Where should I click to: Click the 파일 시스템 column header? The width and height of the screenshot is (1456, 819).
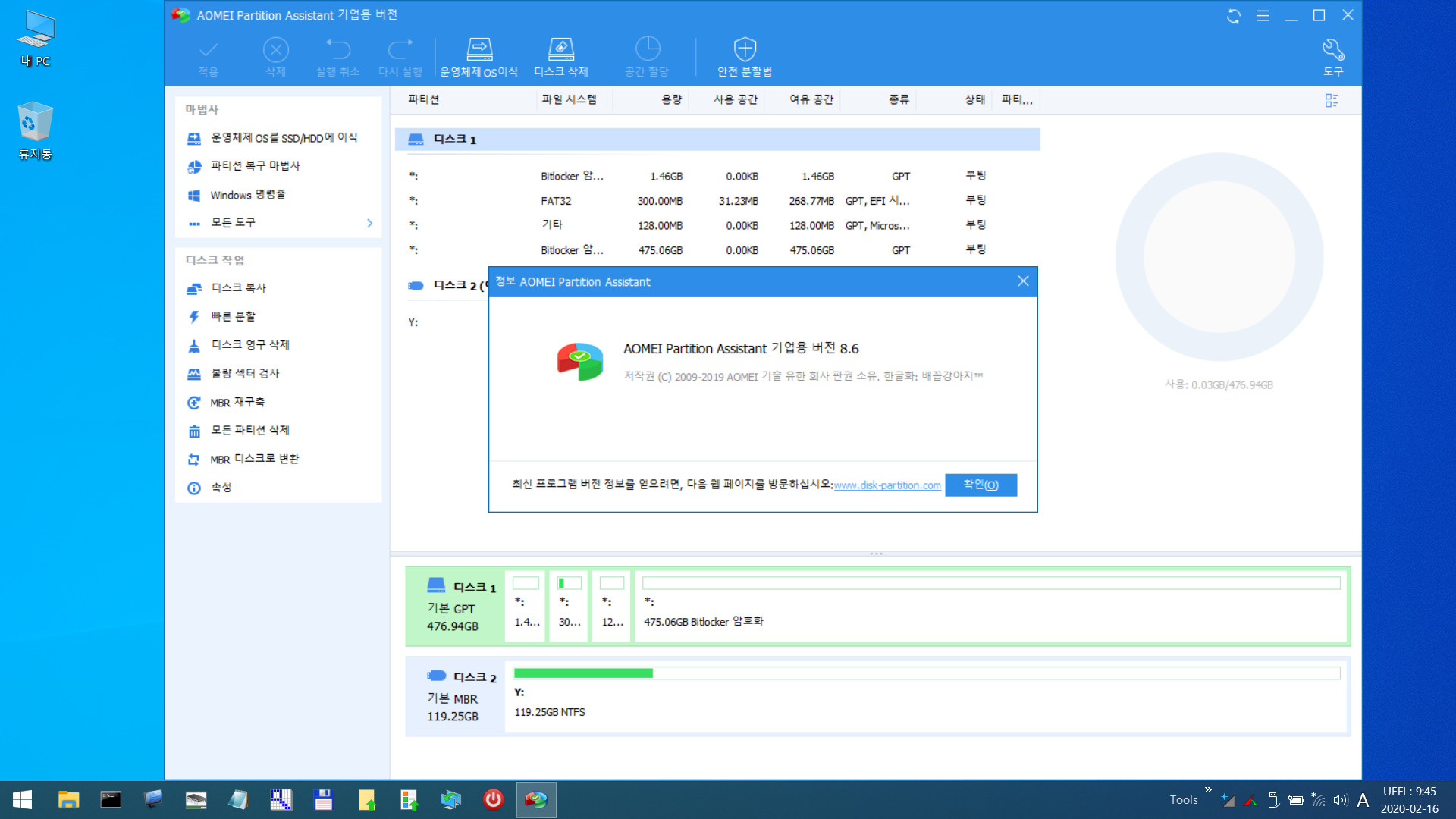pos(569,99)
